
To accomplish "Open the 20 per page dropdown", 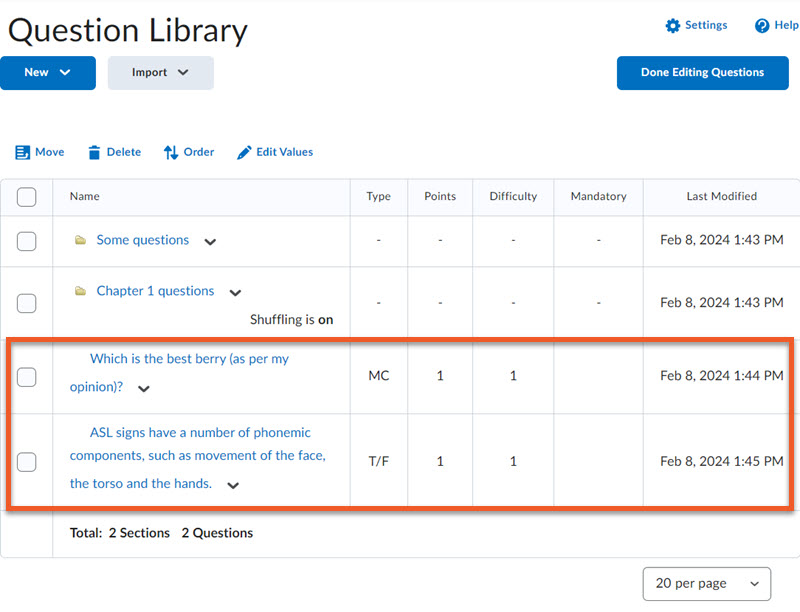I will pyautogui.click(x=706, y=583).
